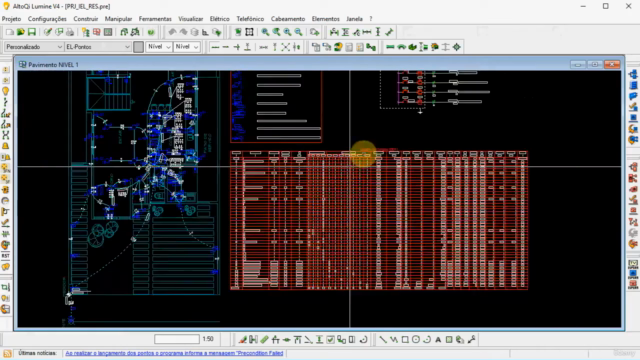Click the green curved conduit icon

(401, 47)
